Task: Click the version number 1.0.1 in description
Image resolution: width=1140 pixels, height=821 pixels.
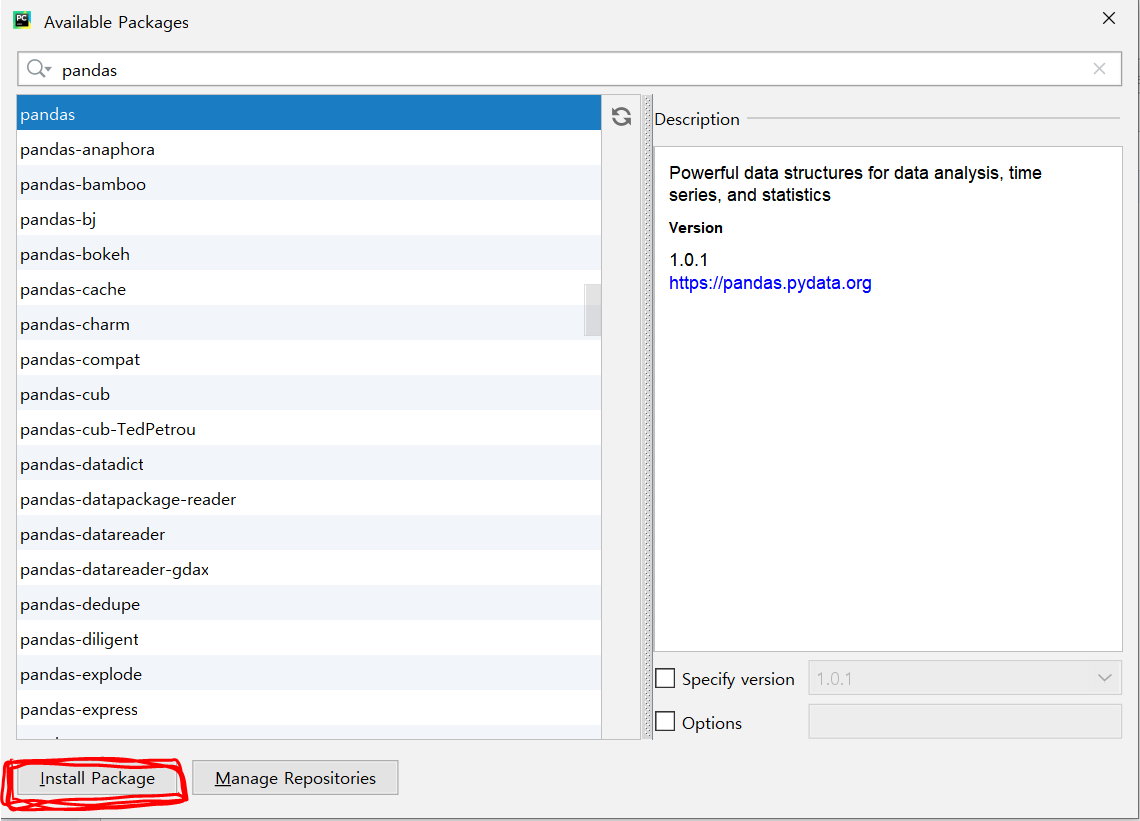Action: 688,260
